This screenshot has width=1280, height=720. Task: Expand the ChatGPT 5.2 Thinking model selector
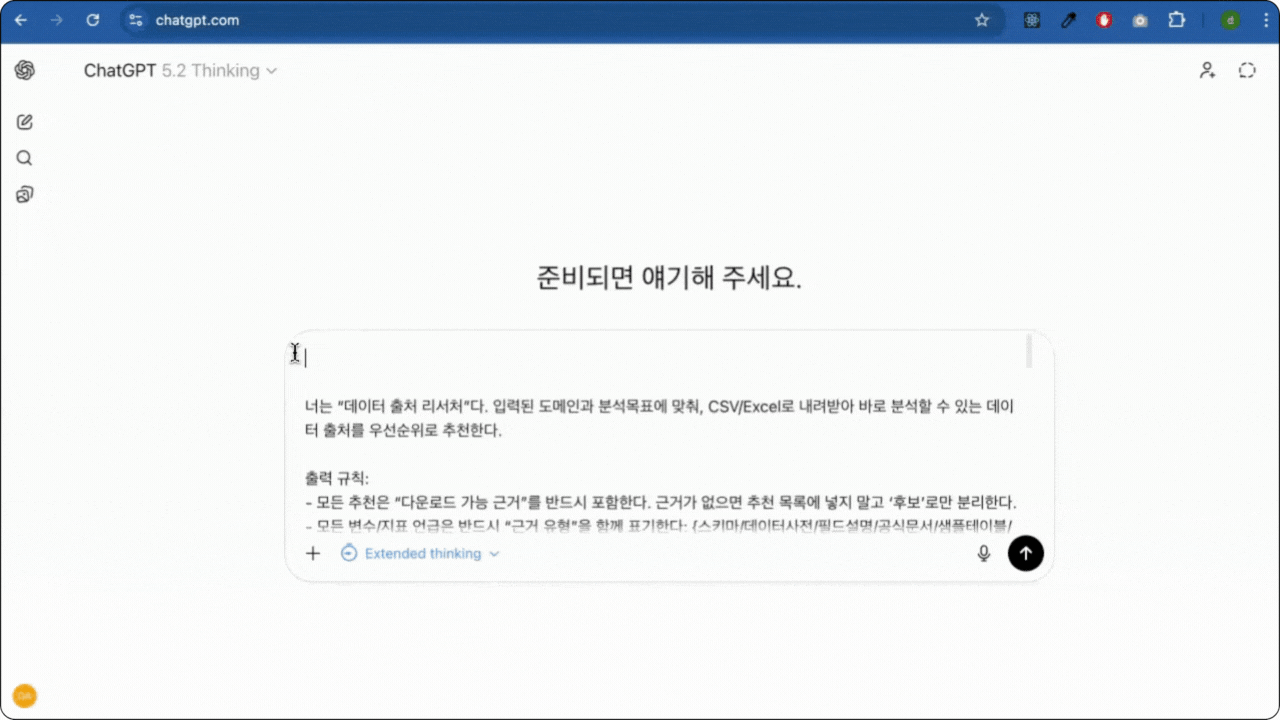[180, 71]
